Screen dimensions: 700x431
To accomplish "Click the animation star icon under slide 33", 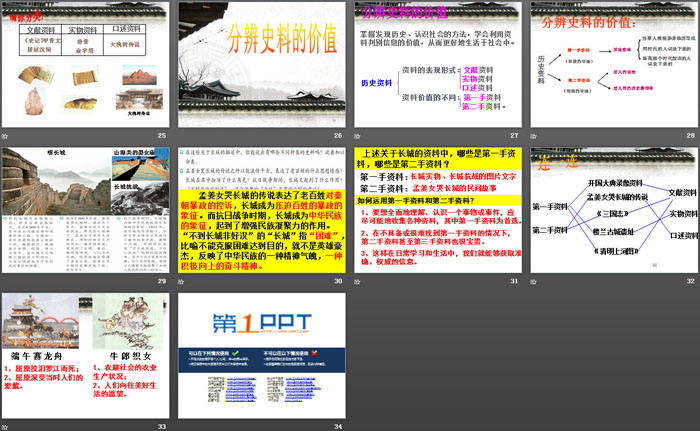I will 6,427.
